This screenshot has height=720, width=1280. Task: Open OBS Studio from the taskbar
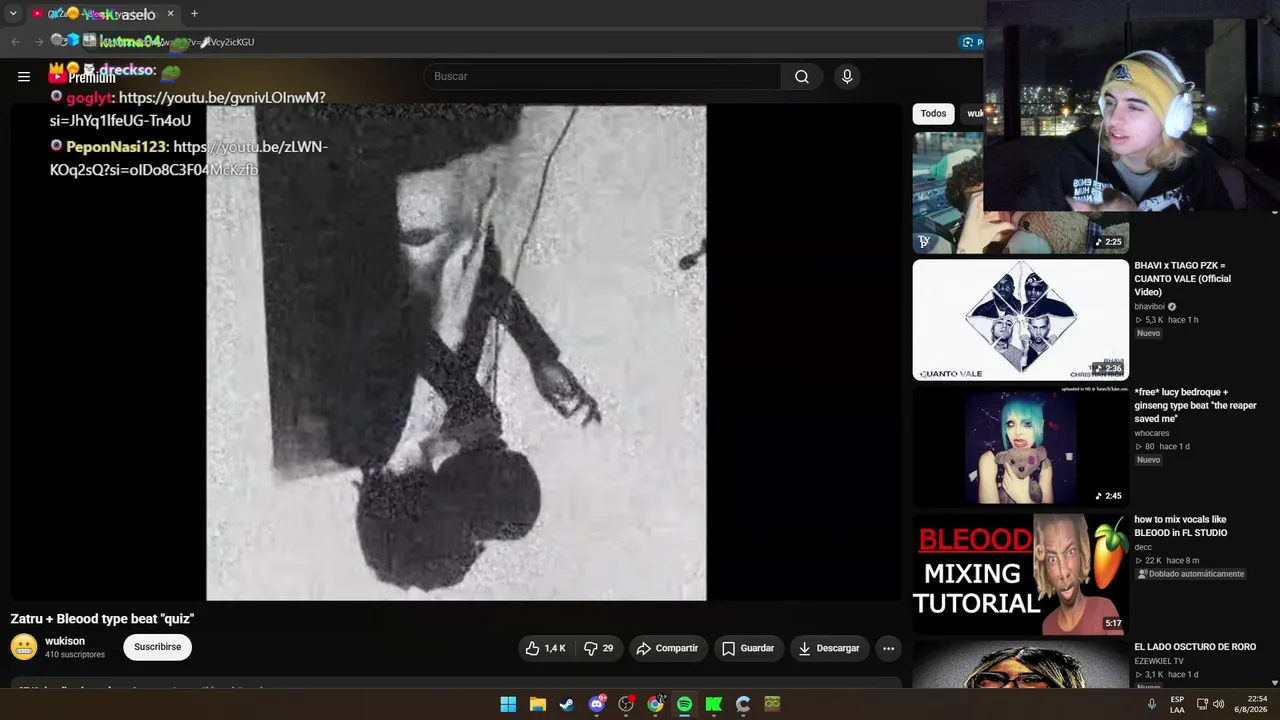coord(626,704)
